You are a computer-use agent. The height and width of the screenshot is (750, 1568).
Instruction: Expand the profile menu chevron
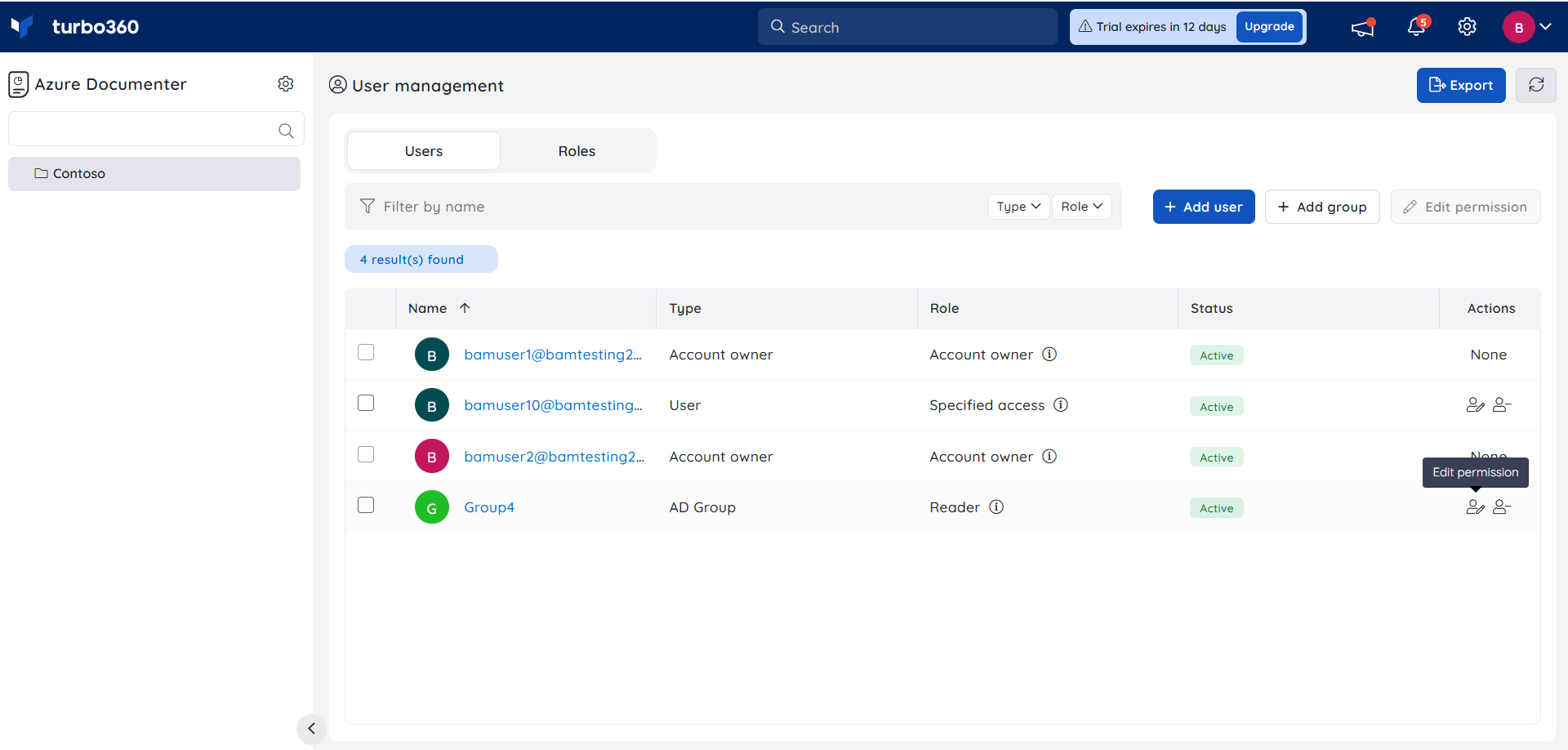coord(1545,27)
